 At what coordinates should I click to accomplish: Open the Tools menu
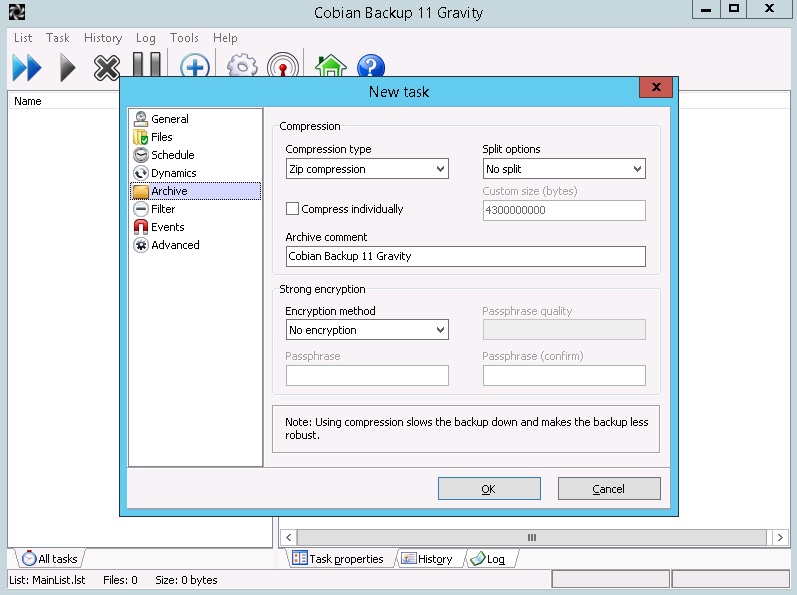click(x=184, y=38)
